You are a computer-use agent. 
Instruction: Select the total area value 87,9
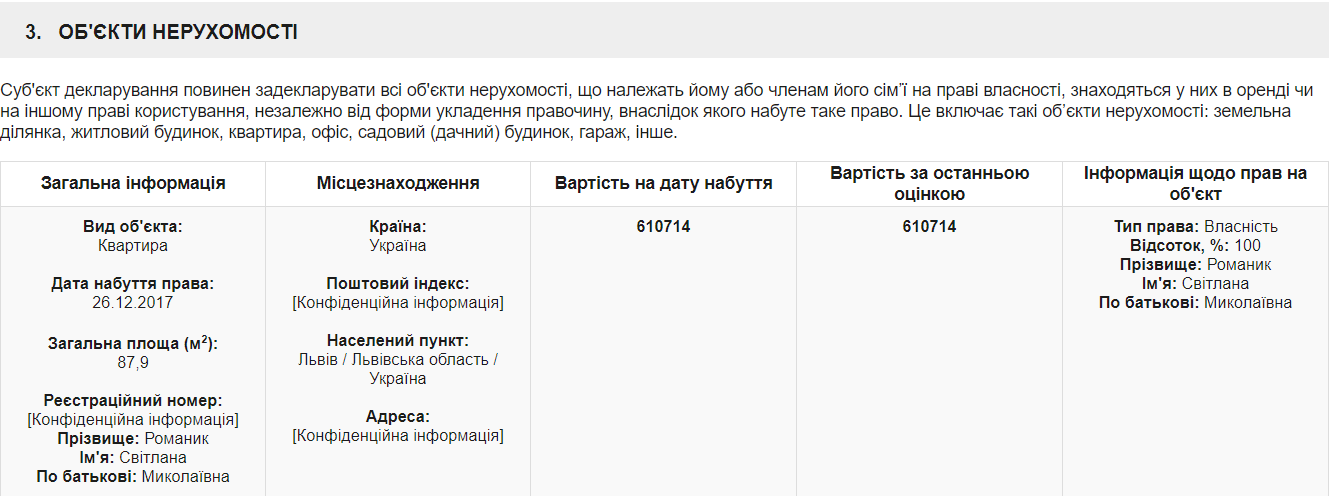coord(133,362)
